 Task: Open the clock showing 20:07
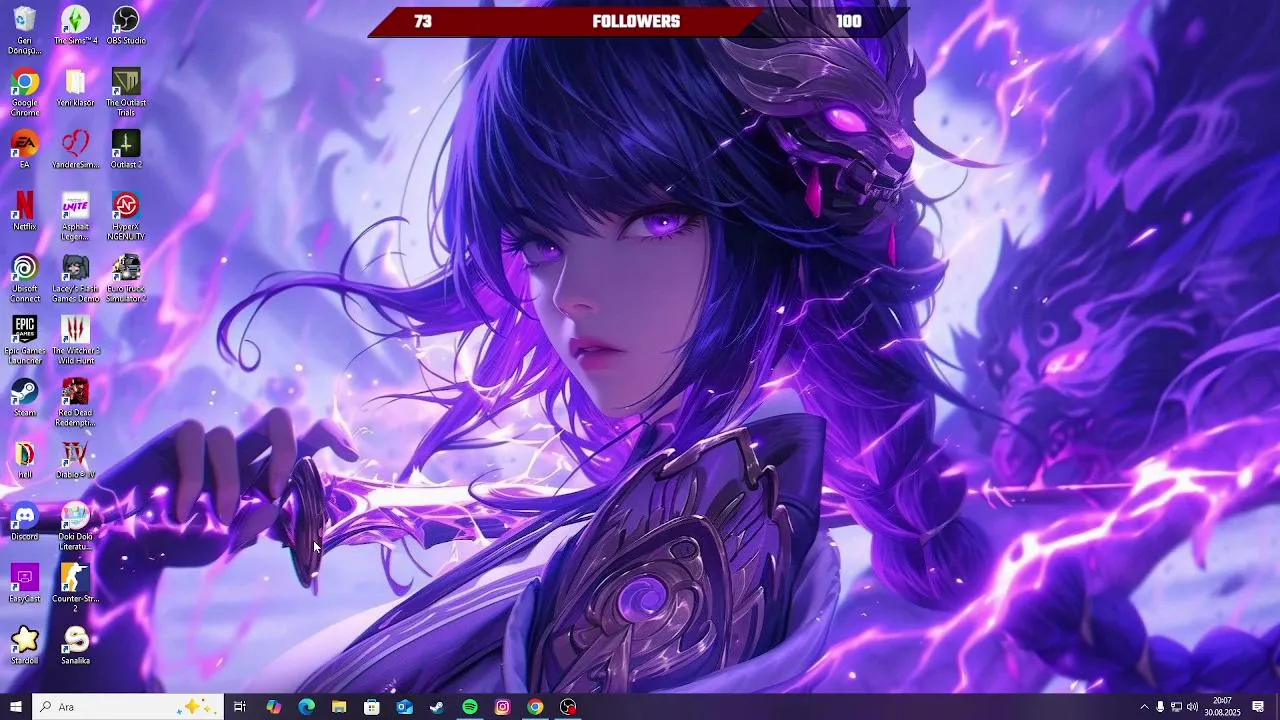[x=1222, y=707]
